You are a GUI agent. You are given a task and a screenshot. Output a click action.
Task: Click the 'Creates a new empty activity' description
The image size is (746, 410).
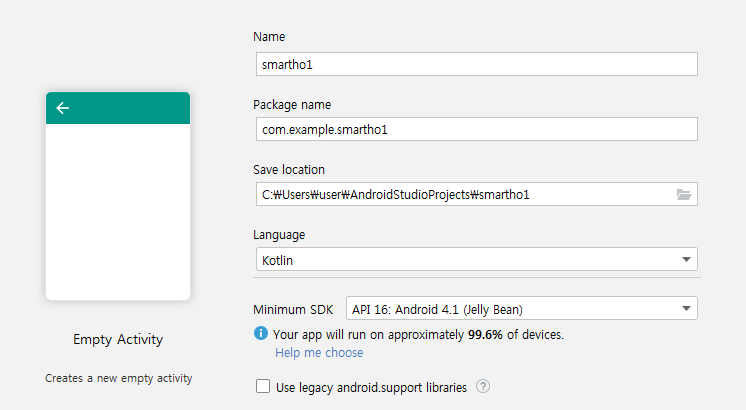(118, 378)
